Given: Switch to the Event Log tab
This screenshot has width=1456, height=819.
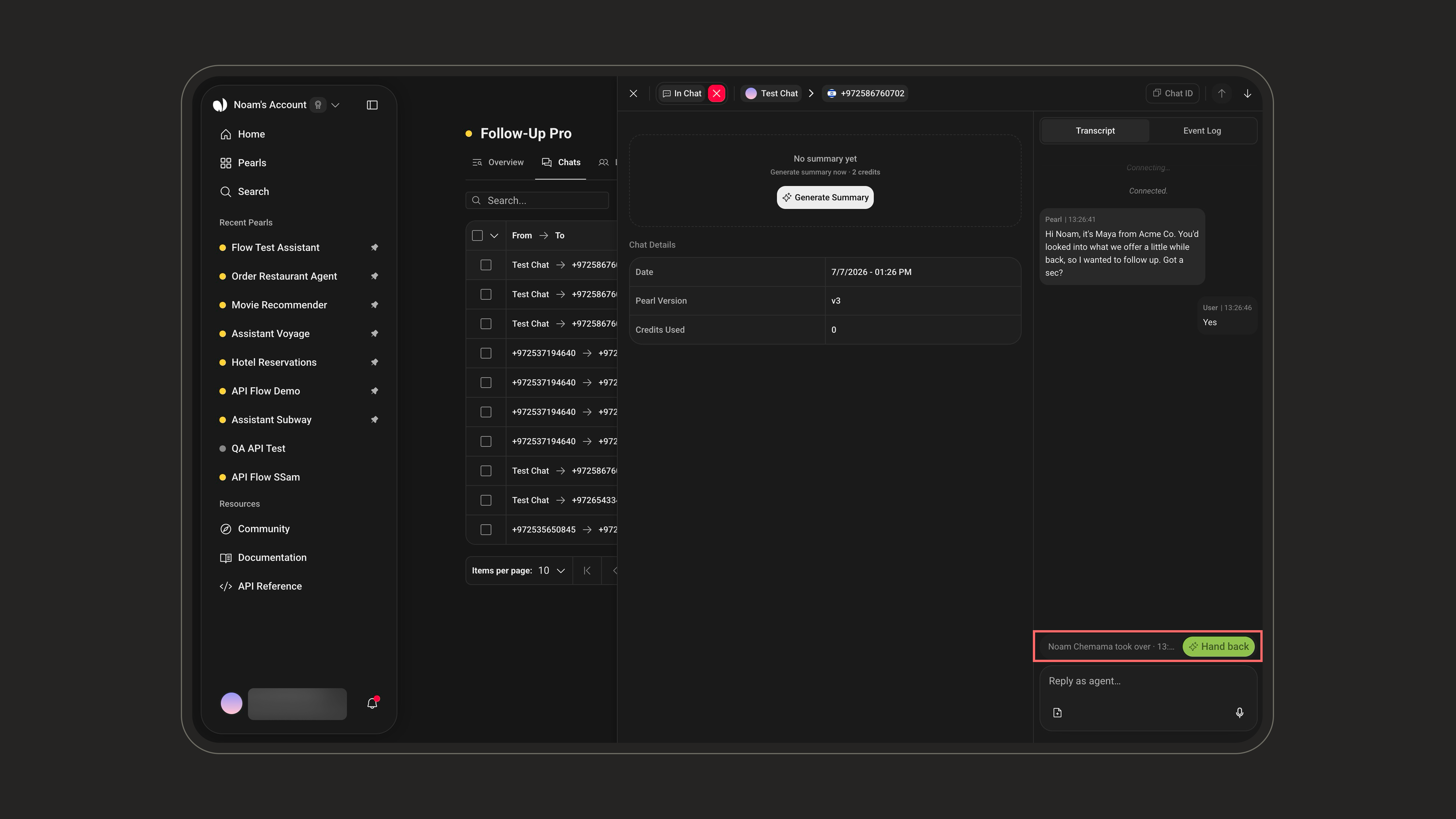Looking at the screenshot, I should point(1202,131).
